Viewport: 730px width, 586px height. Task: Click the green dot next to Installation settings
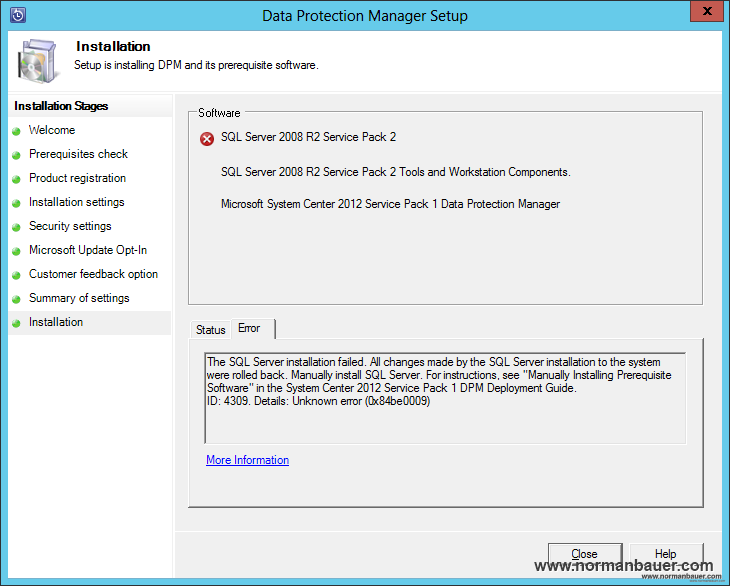click(17, 203)
